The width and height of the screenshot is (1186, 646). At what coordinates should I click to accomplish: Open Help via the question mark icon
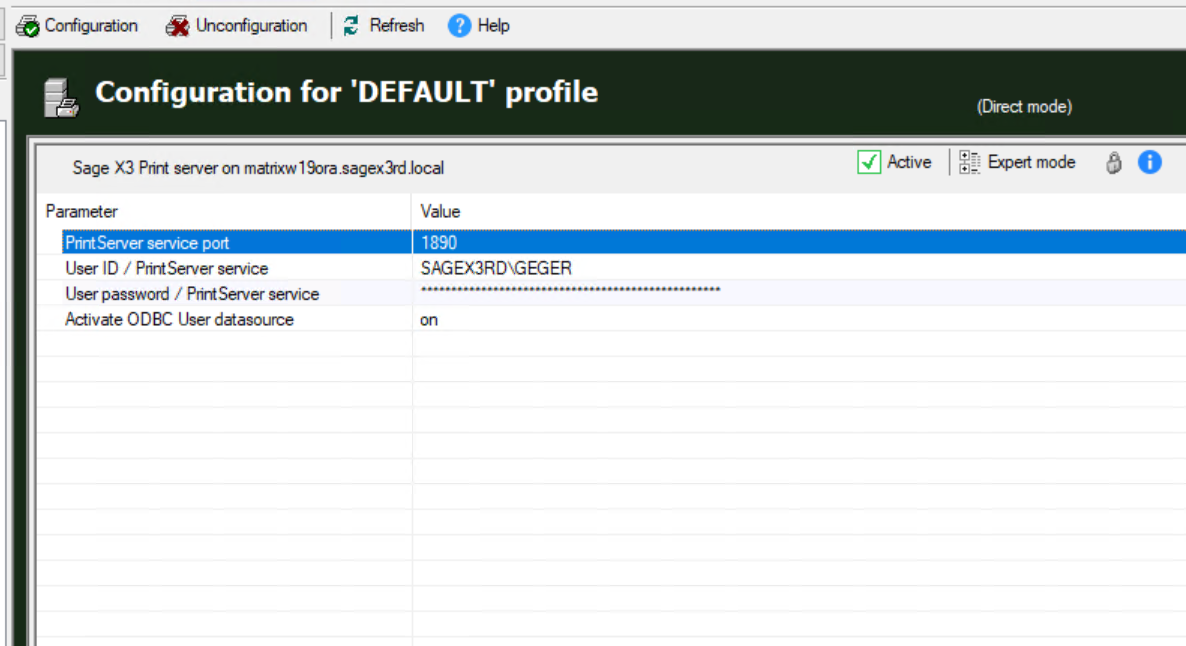coord(459,26)
